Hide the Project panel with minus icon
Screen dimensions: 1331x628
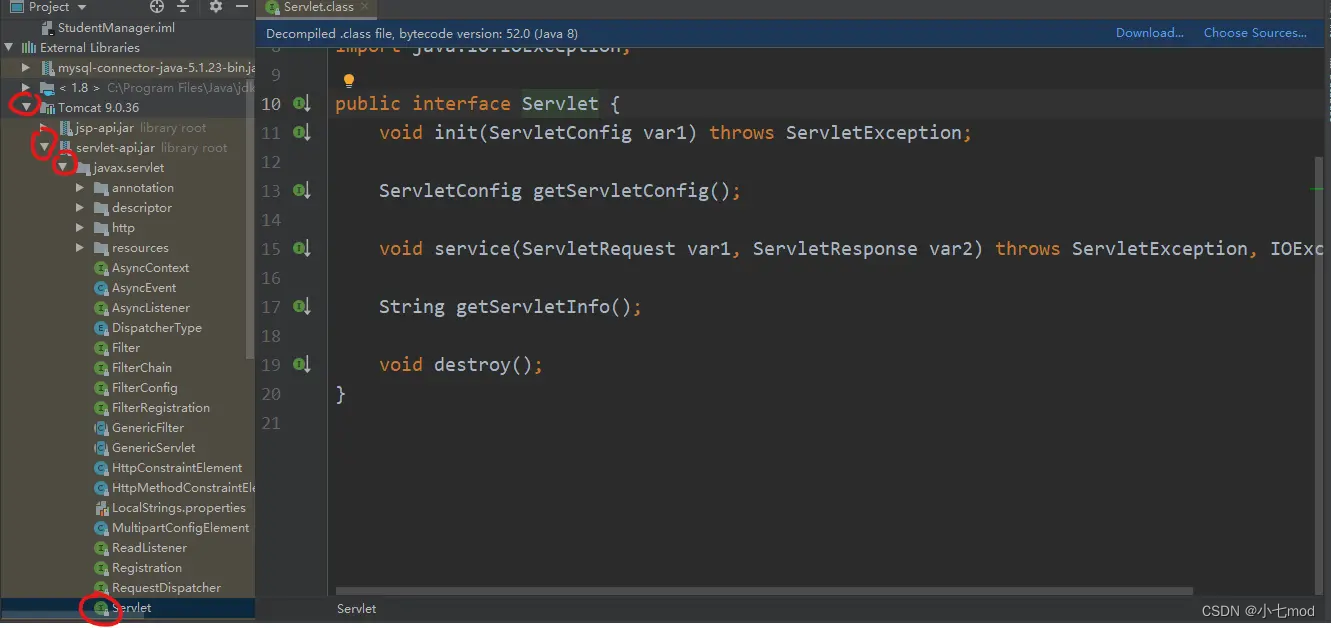(x=242, y=7)
